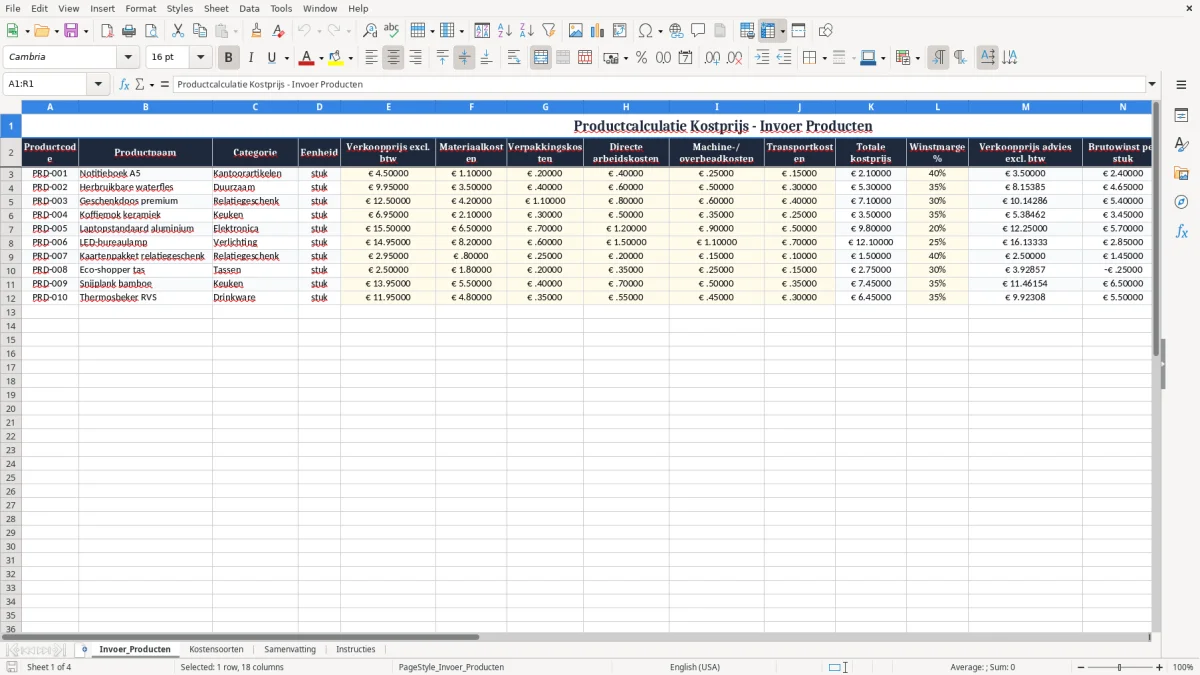Toggle Center Horizontally alignment

(x=394, y=58)
